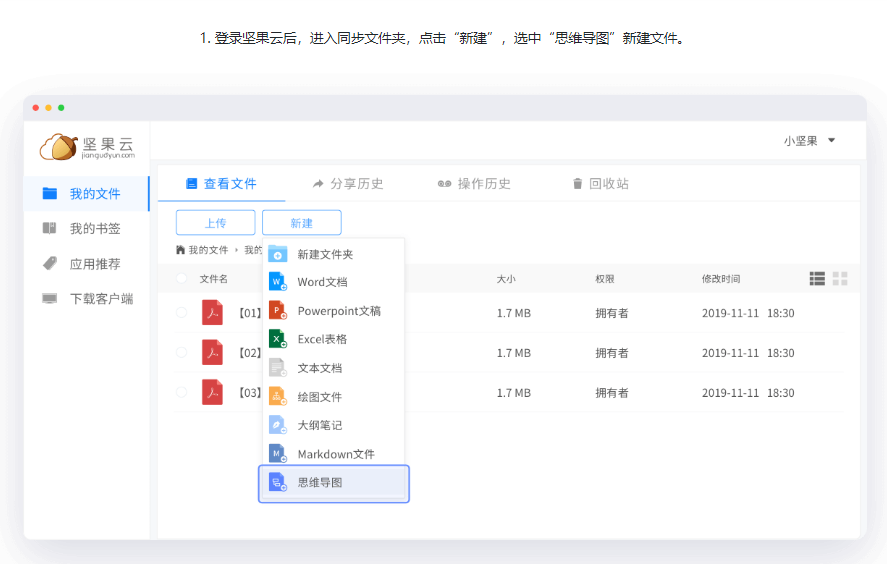Image resolution: width=887 pixels, height=564 pixels.
Task: Choose 大纲笔记 from the menu
Action: point(334,425)
